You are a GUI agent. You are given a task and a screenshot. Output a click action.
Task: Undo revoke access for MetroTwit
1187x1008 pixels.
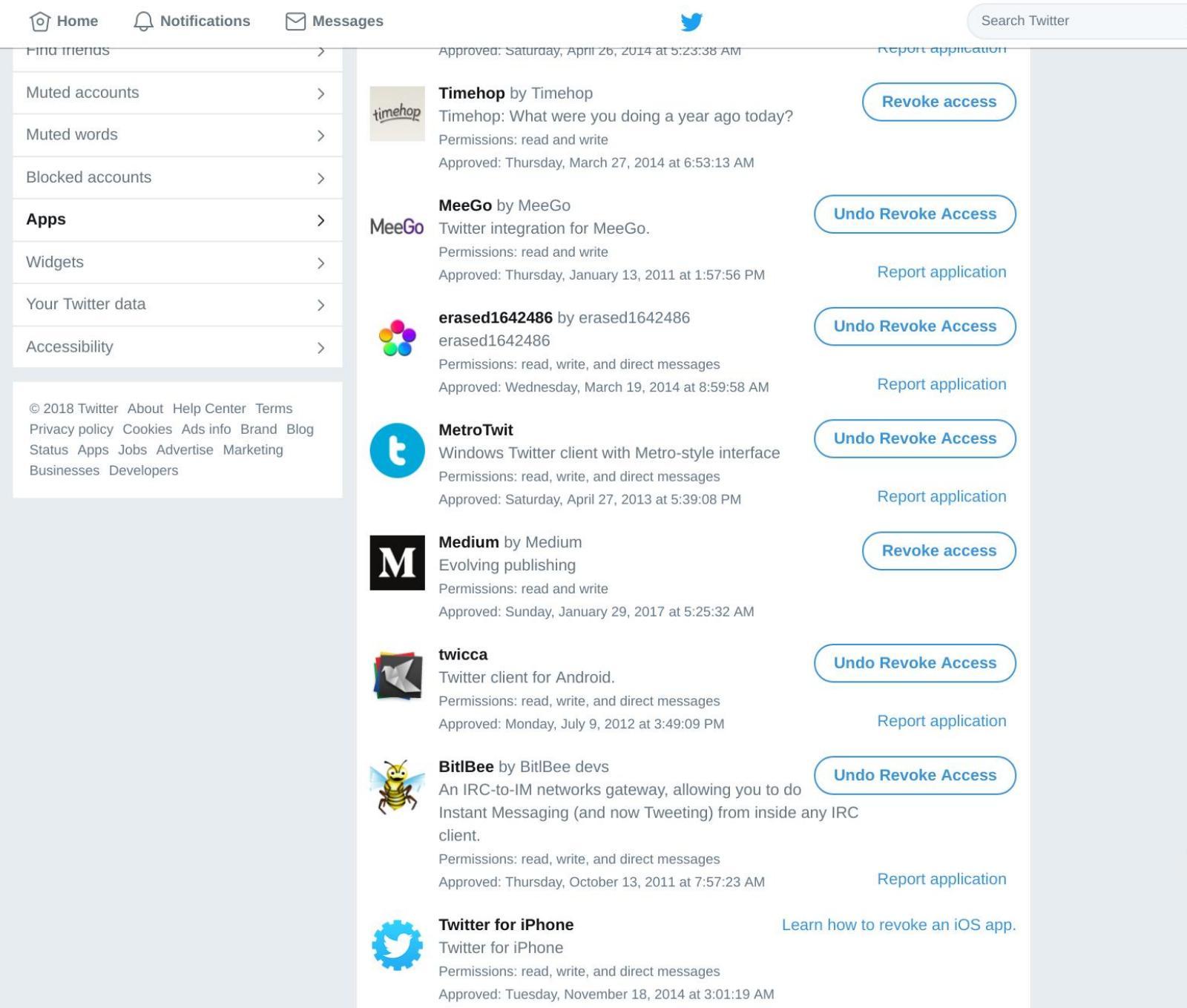point(915,438)
